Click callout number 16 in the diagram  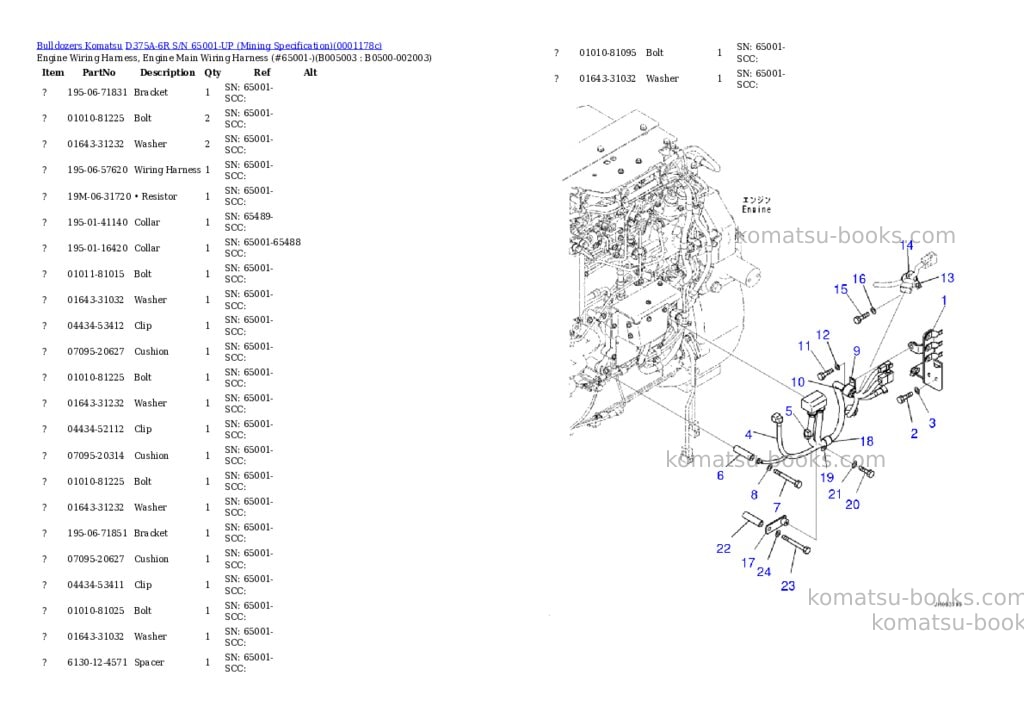click(859, 279)
